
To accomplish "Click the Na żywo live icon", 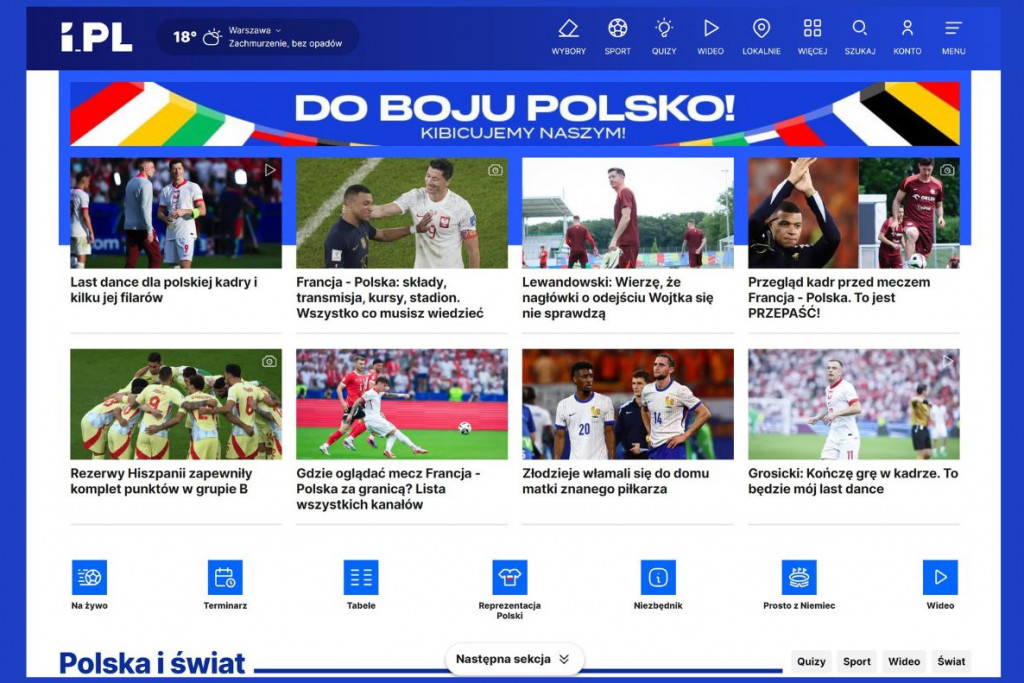I will click(x=89, y=577).
